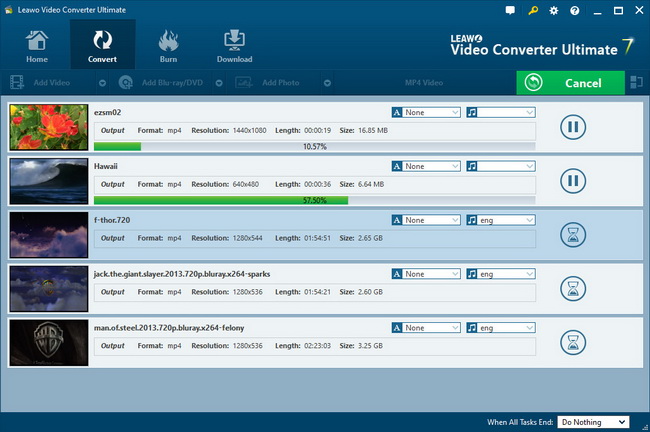Screen dimensions: 650x432
Task: Click the jack.the.giant.slayer thumbnail
Action: click(49, 289)
